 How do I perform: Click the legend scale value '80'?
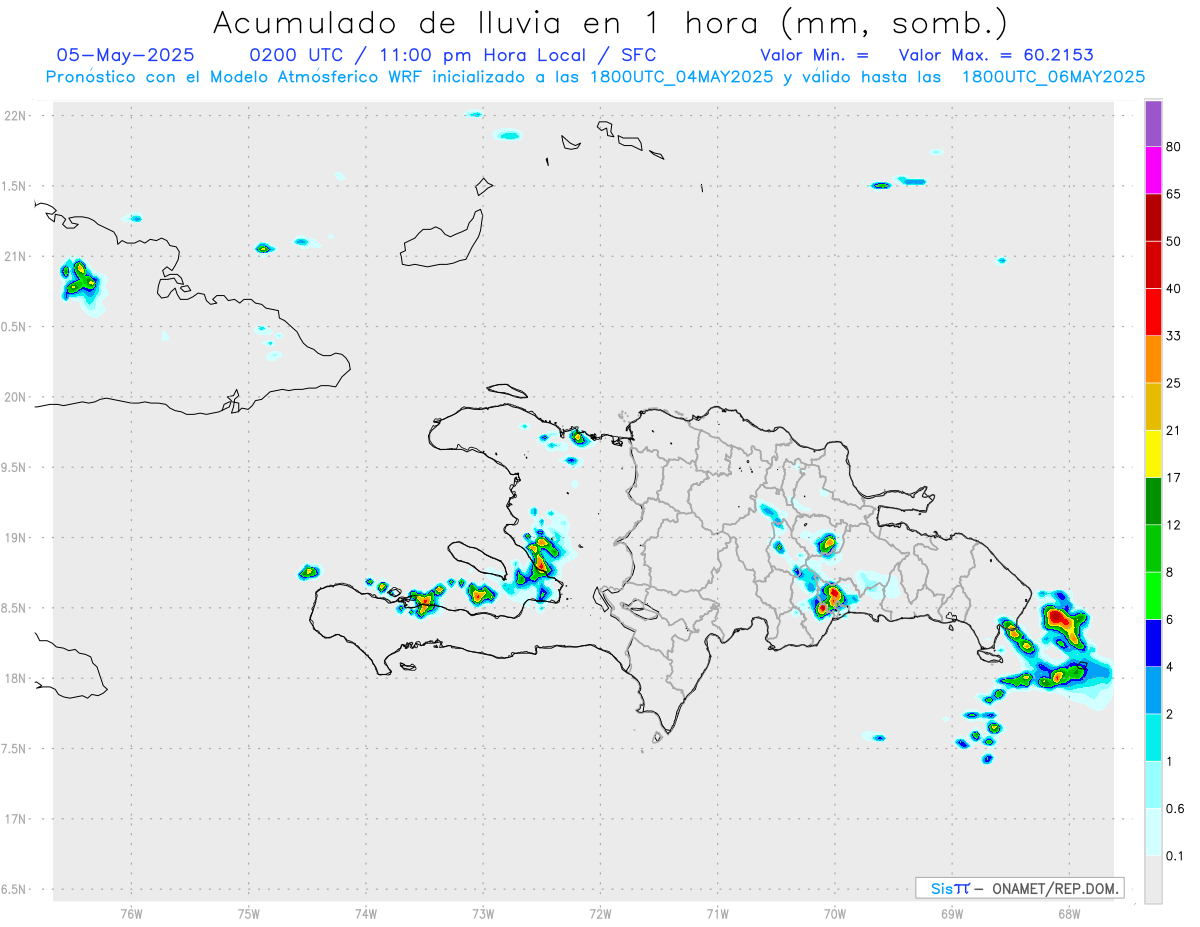[x=1174, y=148]
